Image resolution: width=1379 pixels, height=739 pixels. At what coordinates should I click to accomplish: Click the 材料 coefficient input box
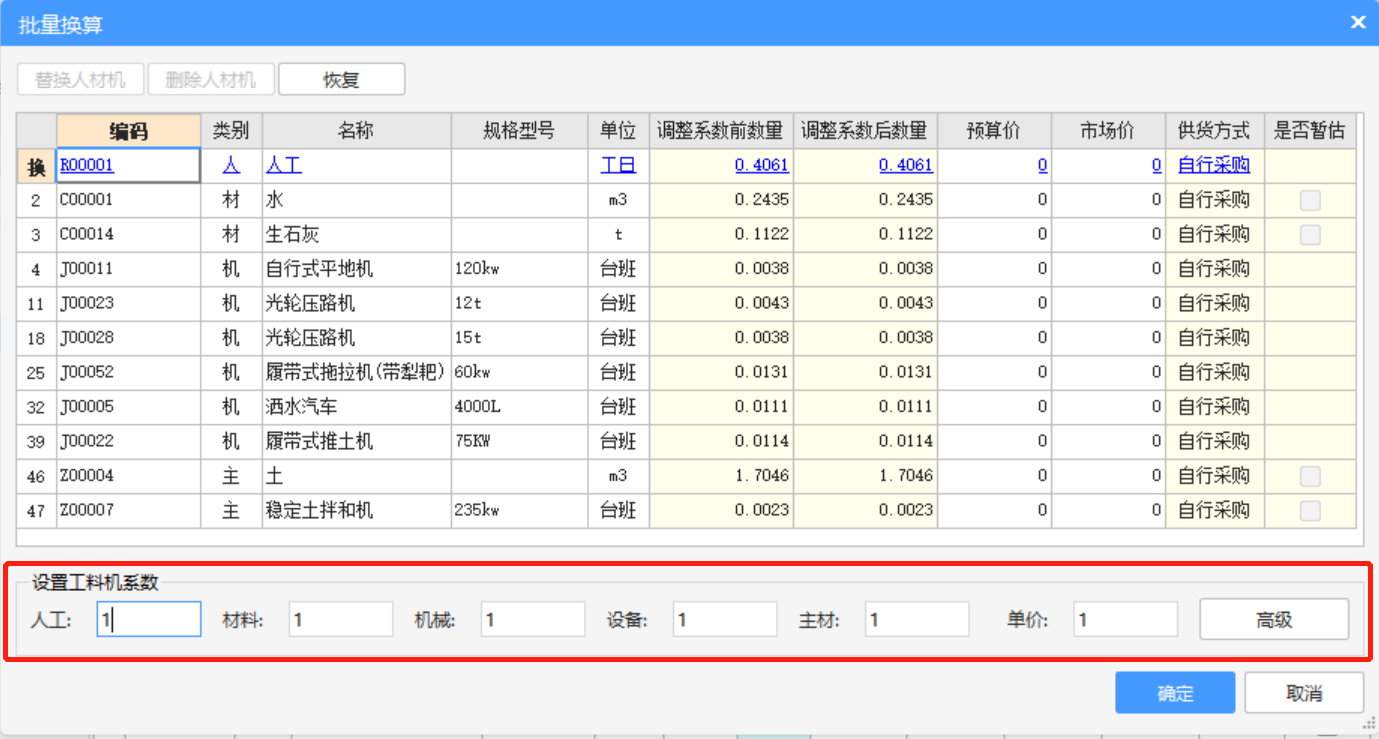click(x=340, y=620)
